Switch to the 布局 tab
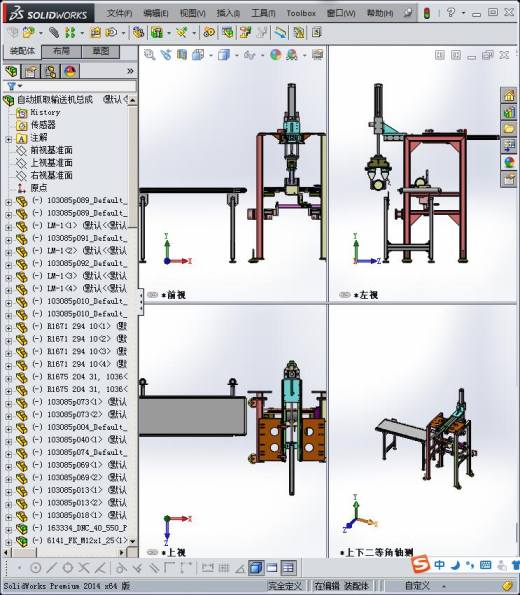520x595 pixels. [61, 51]
